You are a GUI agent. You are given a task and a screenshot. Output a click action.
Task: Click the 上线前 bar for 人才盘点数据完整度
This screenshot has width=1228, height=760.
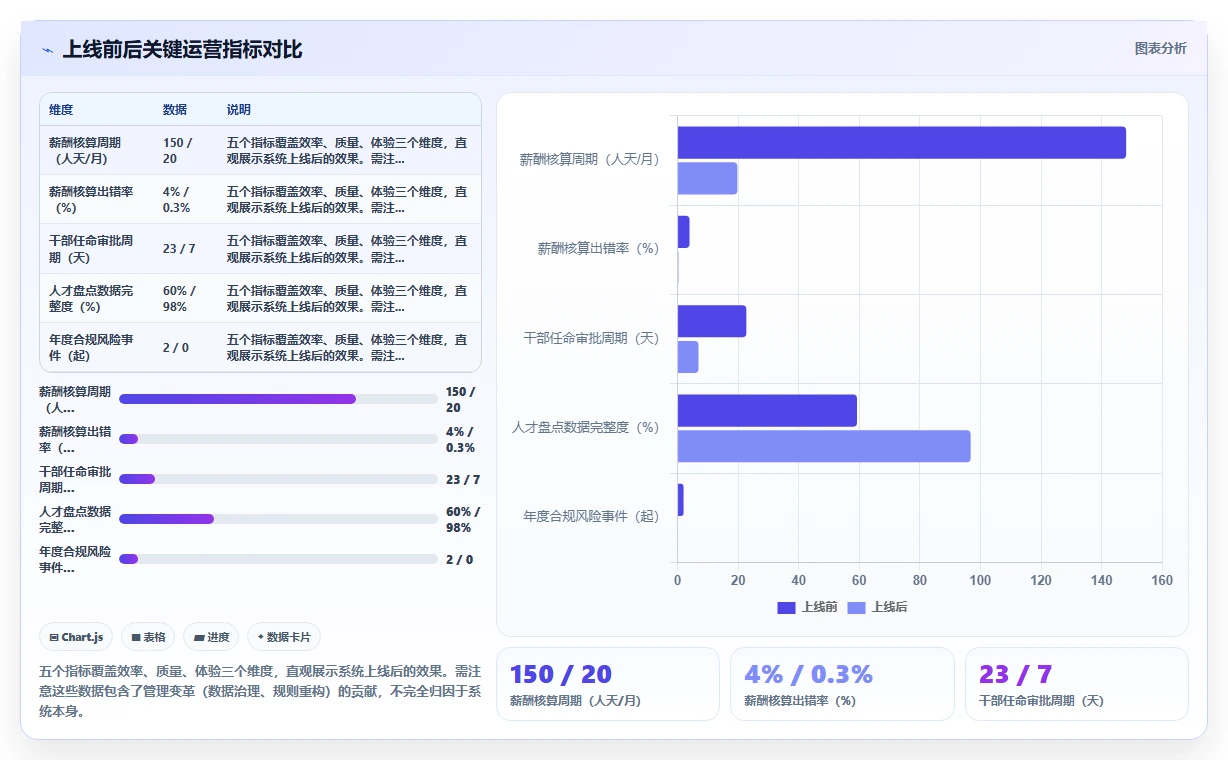768,410
